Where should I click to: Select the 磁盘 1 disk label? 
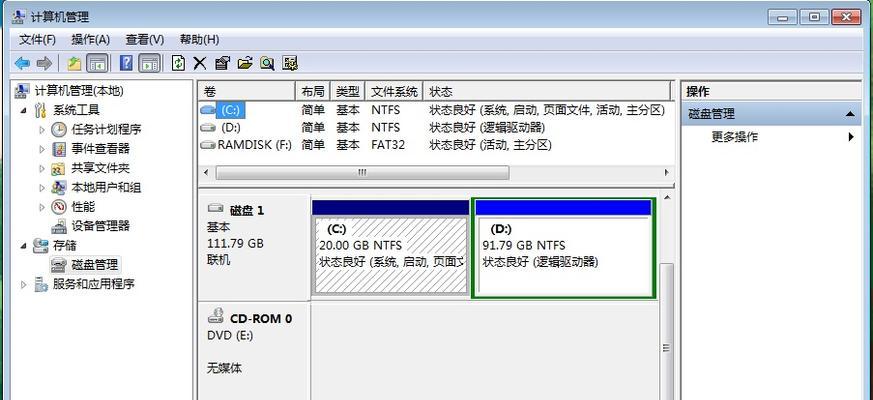[247, 210]
